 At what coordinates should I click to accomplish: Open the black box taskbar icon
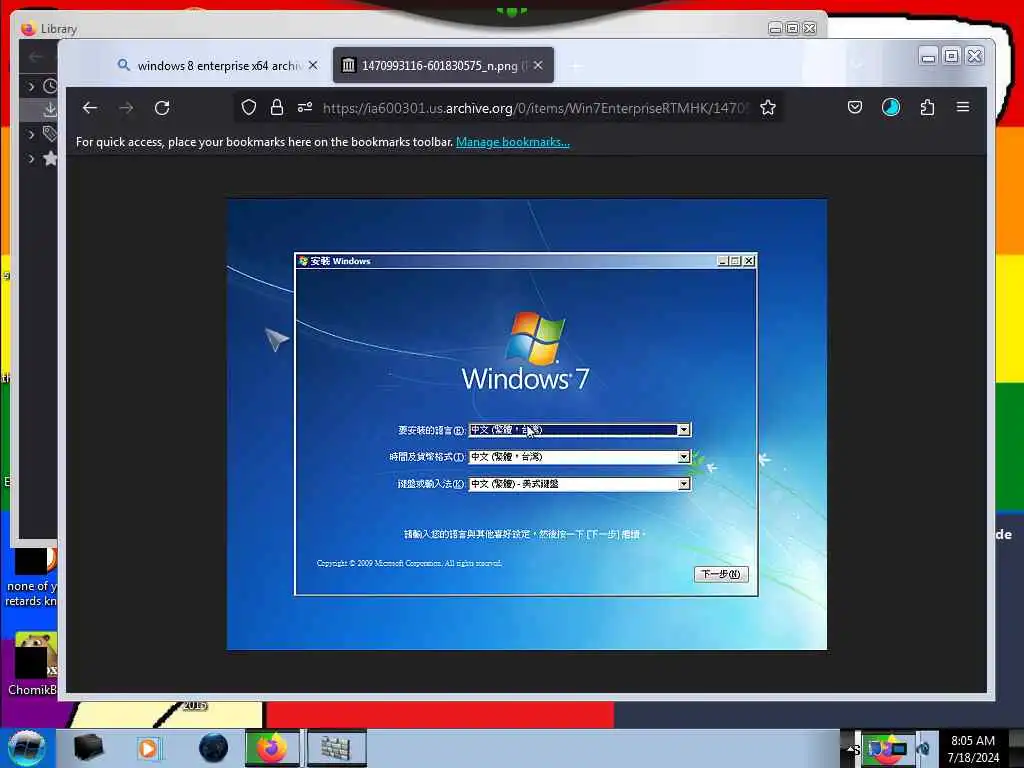click(x=89, y=748)
